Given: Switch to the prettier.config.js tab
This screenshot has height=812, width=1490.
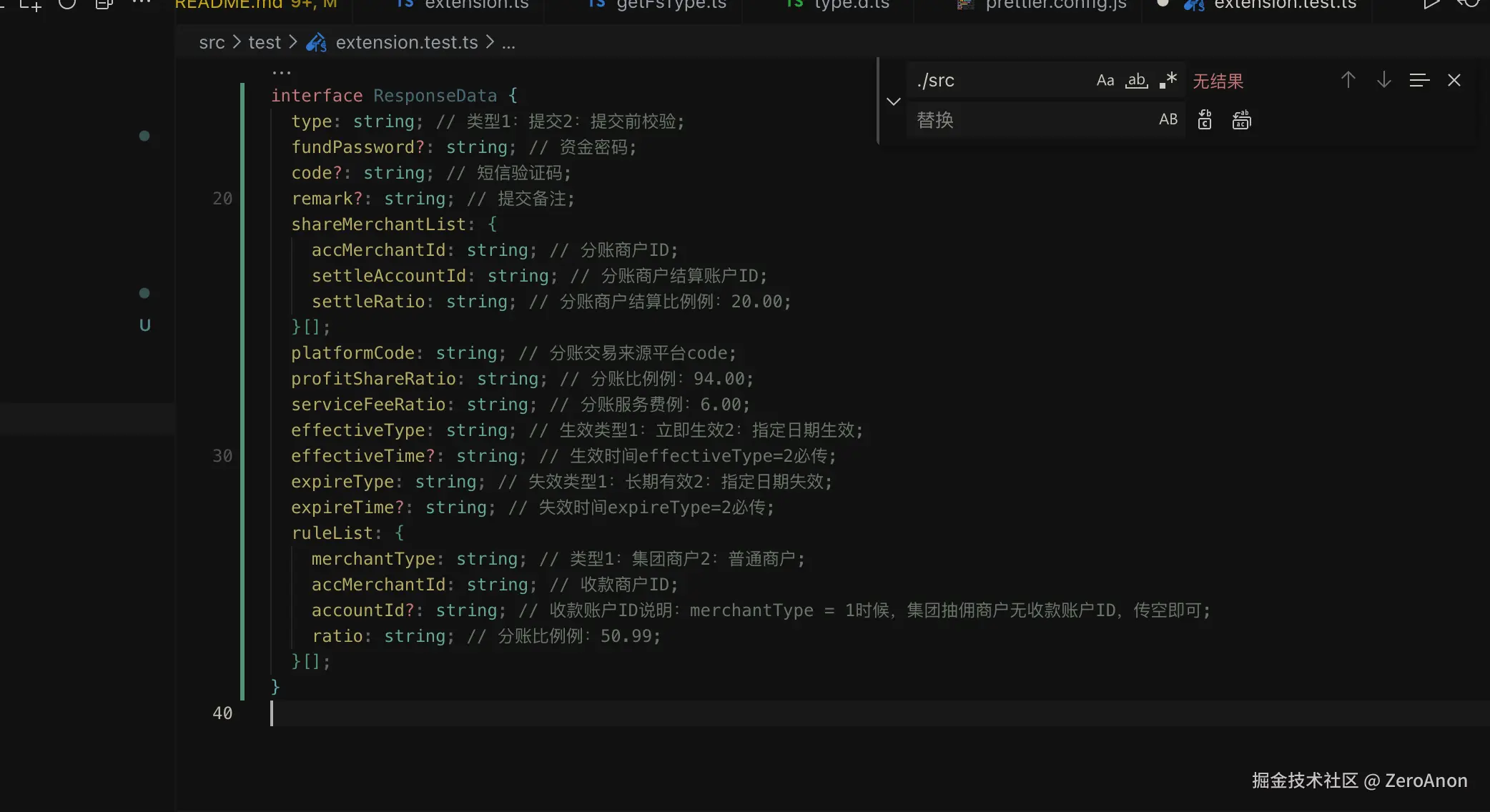Looking at the screenshot, I should tap(1055, 4).
